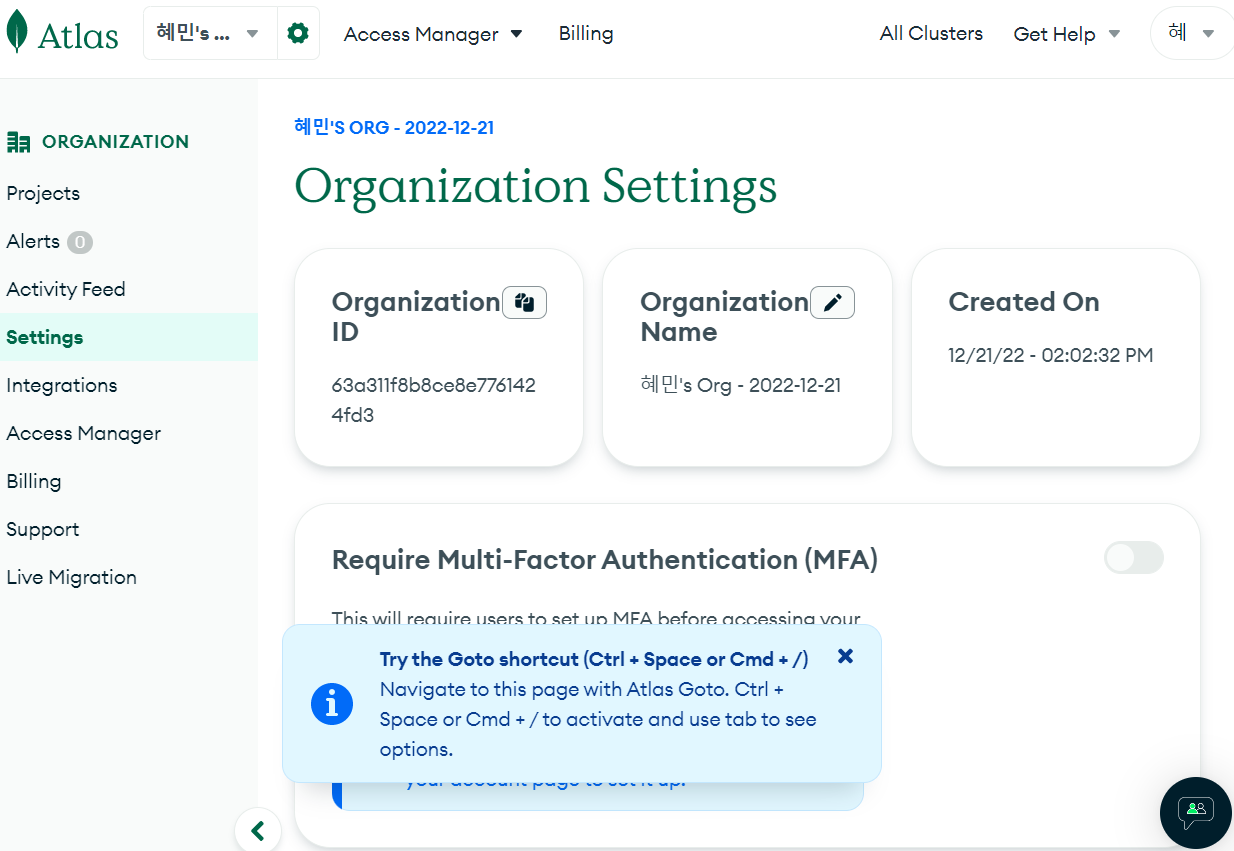Open Projects in the sidebar
The width and height of the screenshot is (1234, 851).
click(43, 193)
